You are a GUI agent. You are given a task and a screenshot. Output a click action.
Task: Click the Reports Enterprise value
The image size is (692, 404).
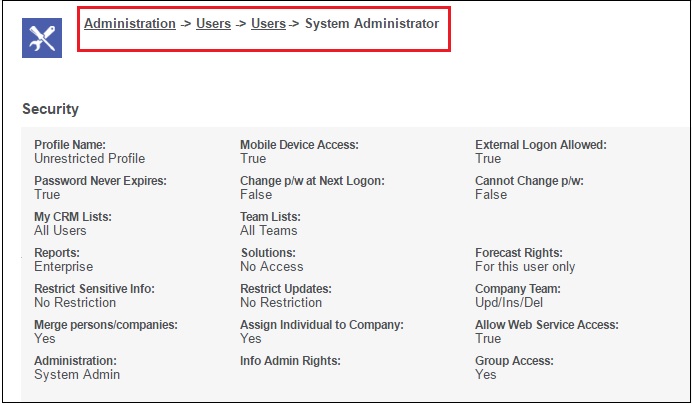pyautogui.click(x=64, y=267)
